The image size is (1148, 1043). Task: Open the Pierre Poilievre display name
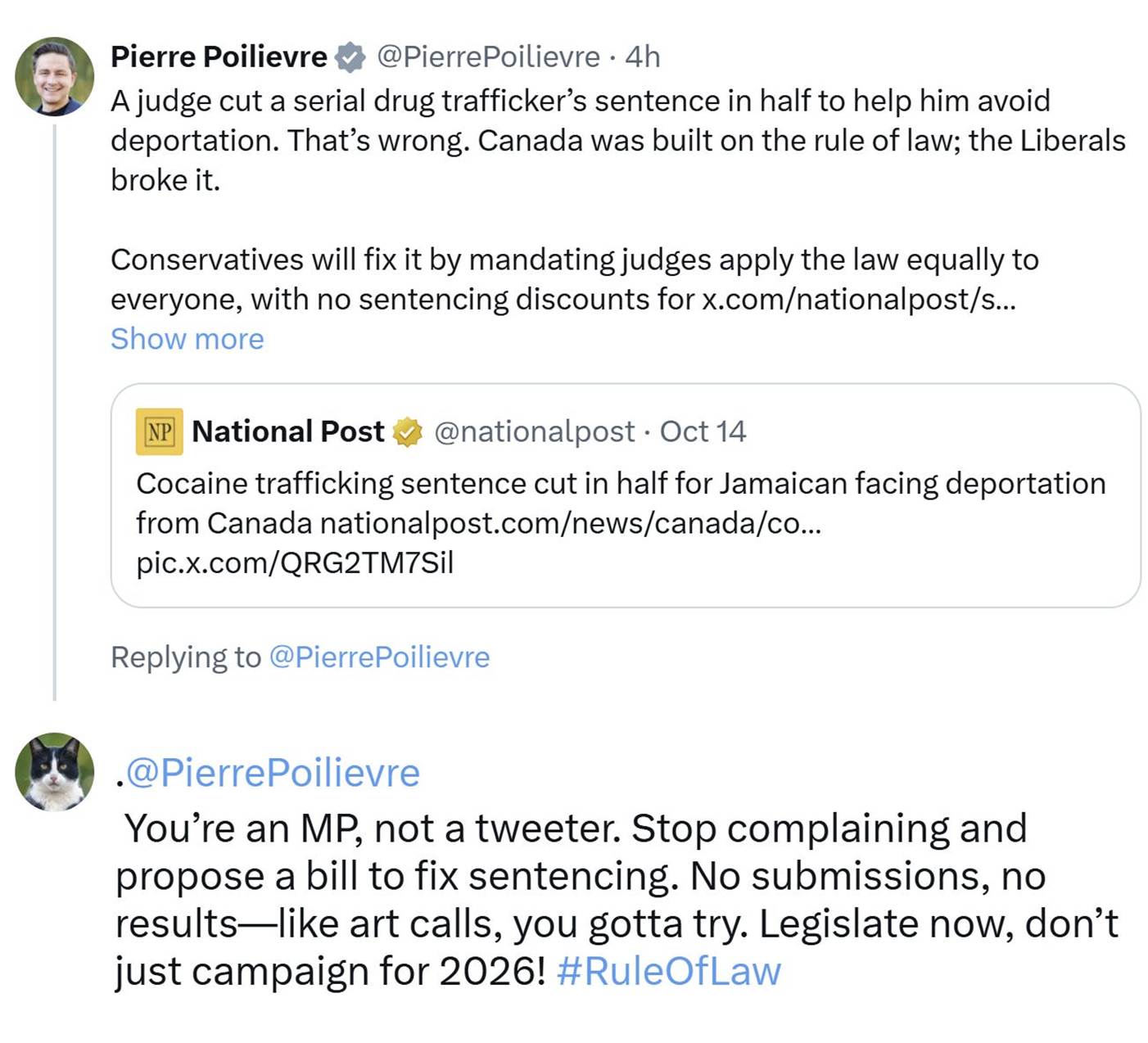coord(219,57)
